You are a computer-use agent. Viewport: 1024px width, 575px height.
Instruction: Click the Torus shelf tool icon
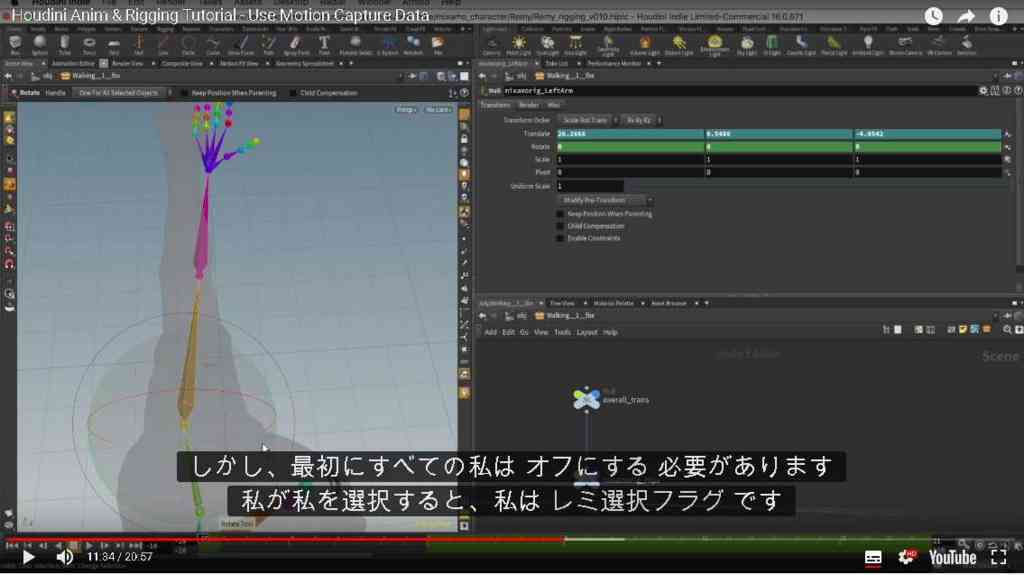[x=89, y=44]
